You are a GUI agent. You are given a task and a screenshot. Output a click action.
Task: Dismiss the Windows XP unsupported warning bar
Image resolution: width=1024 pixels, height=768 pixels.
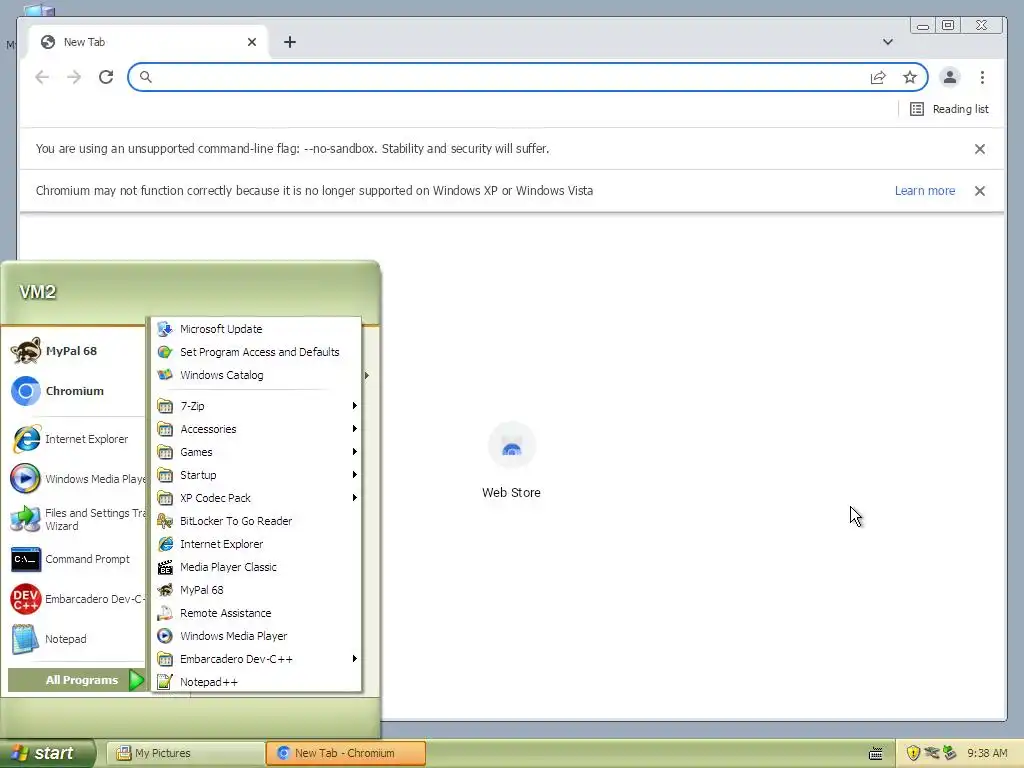(980, 191)
